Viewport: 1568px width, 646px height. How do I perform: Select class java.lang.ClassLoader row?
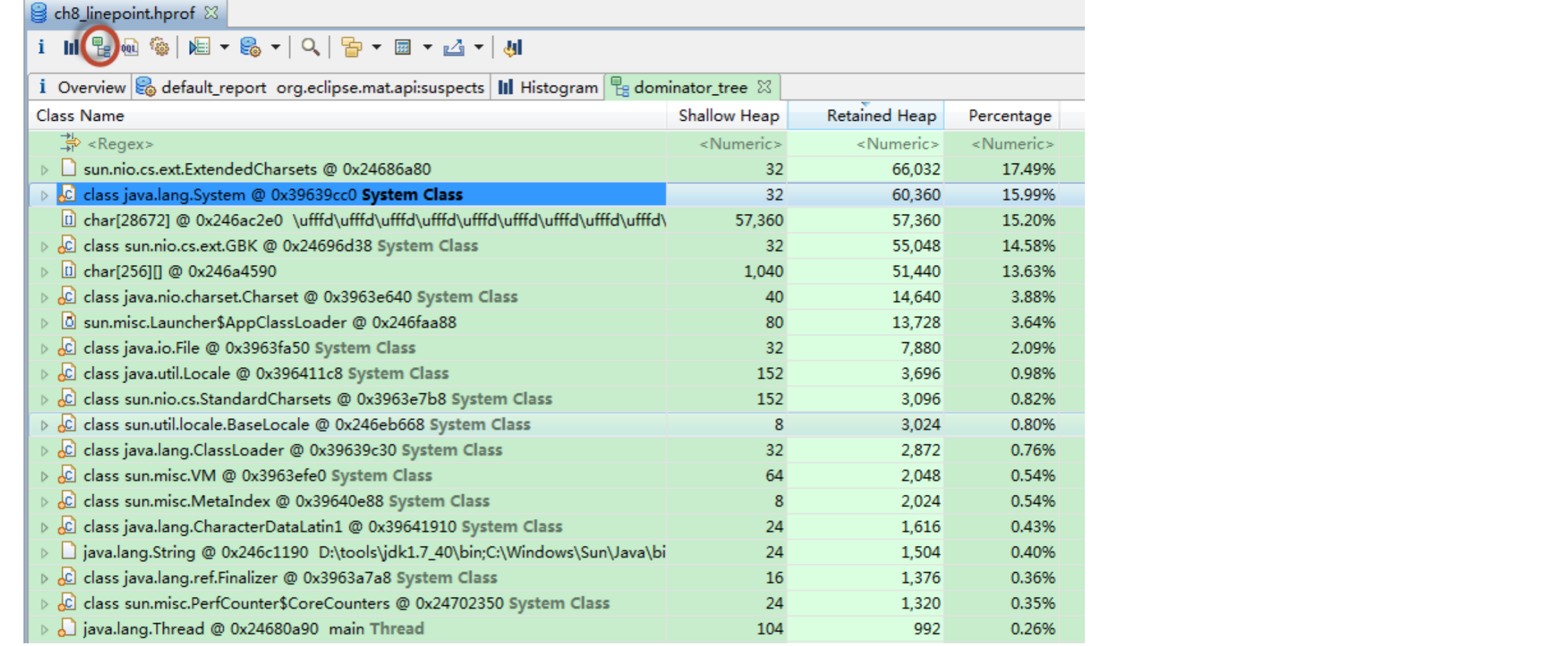point(556,450)
